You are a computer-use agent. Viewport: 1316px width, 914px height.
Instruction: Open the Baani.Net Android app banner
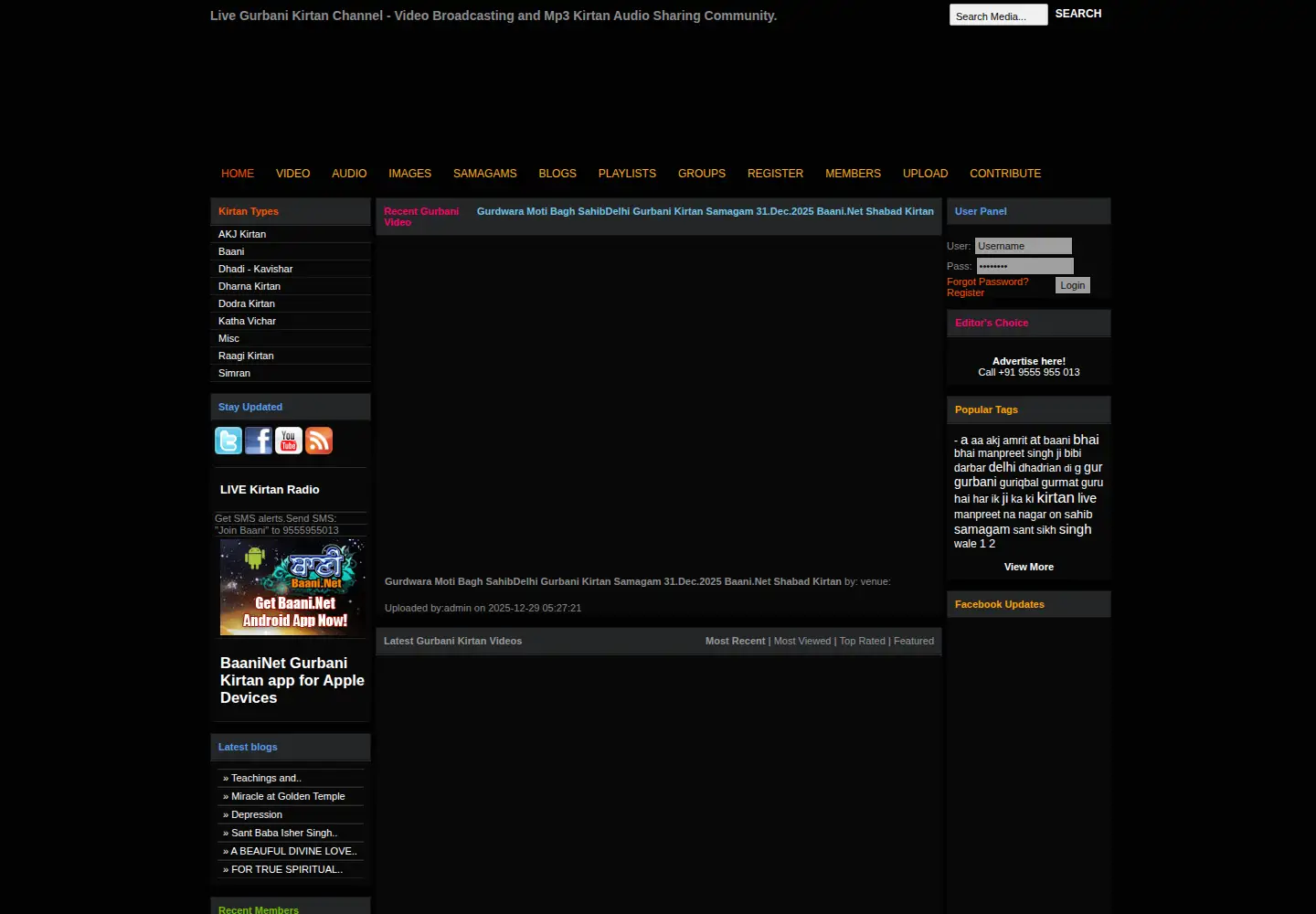coord(292,587)
